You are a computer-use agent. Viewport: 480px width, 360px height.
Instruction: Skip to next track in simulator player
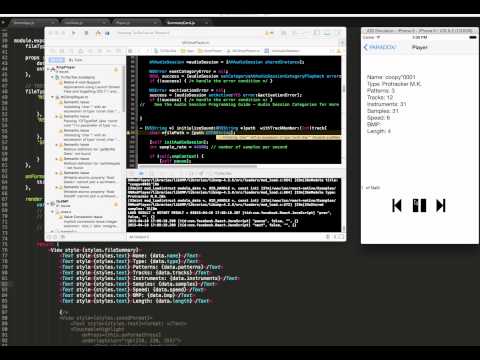click(x=441, y=205)
